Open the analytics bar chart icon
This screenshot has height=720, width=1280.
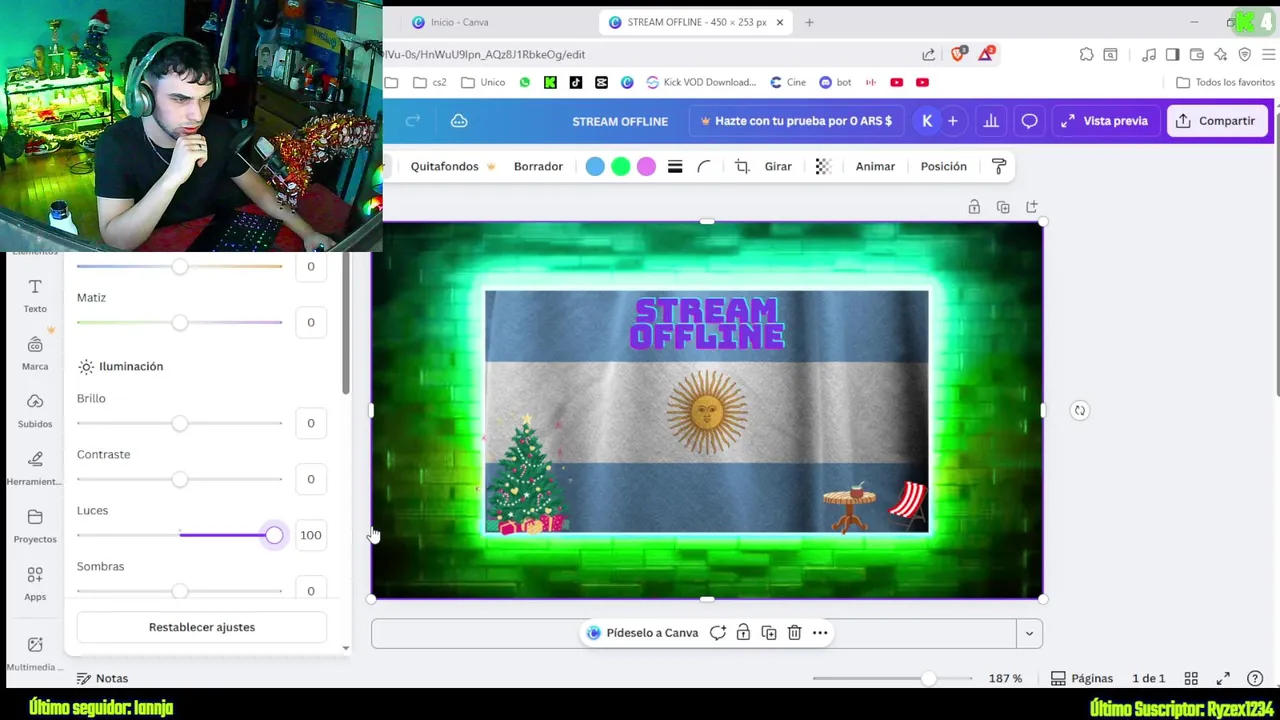(991, 121)
